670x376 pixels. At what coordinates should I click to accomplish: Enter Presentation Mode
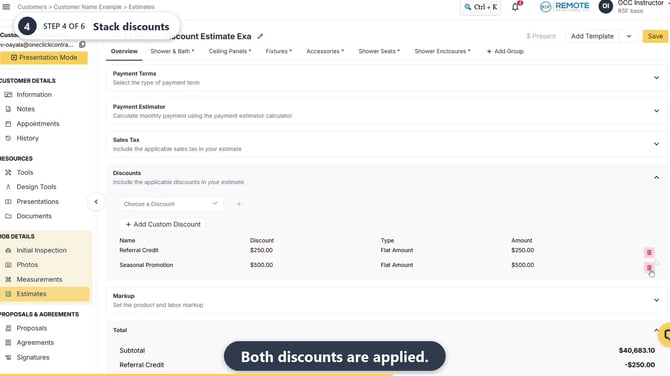(x=44, y=57)
